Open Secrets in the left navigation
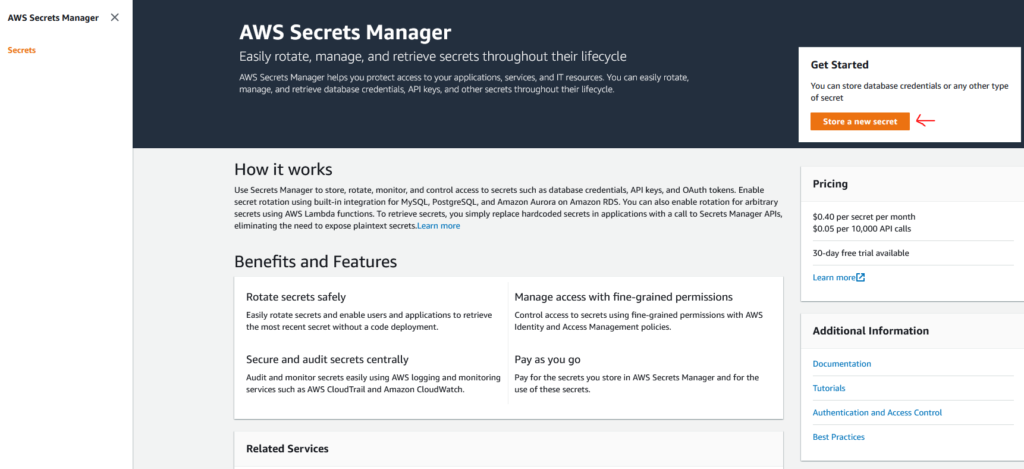 point(22,50)
